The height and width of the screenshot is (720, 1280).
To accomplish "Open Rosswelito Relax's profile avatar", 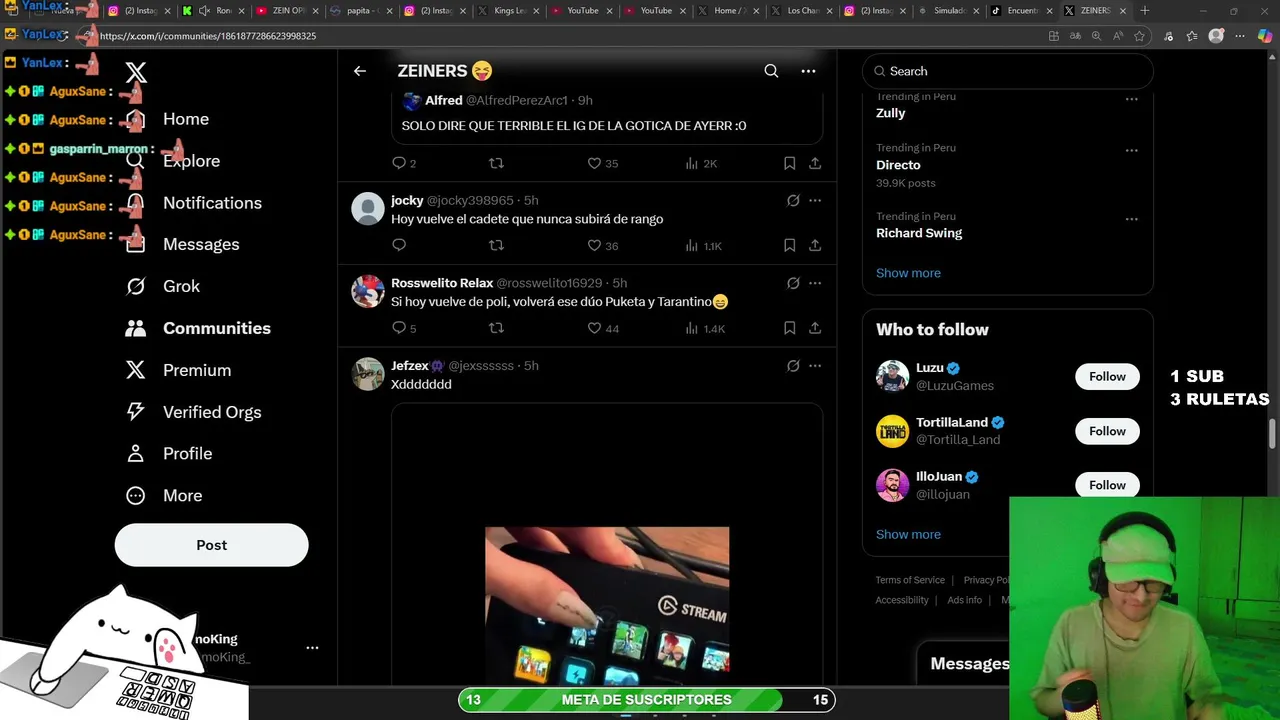I will click(x=368, y=291).
